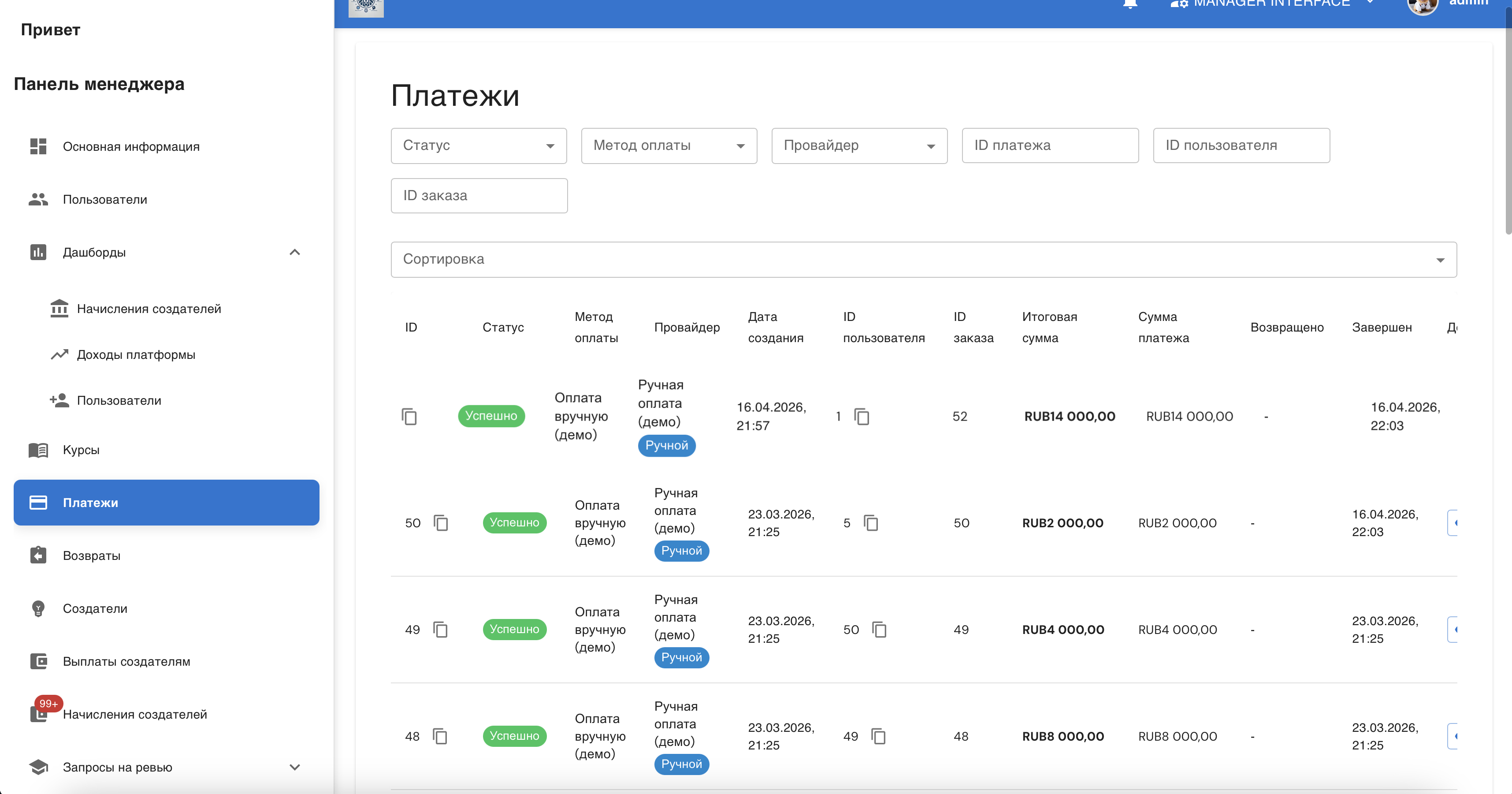
Task: Click the Курсы book icon
Action: point(38,450)
